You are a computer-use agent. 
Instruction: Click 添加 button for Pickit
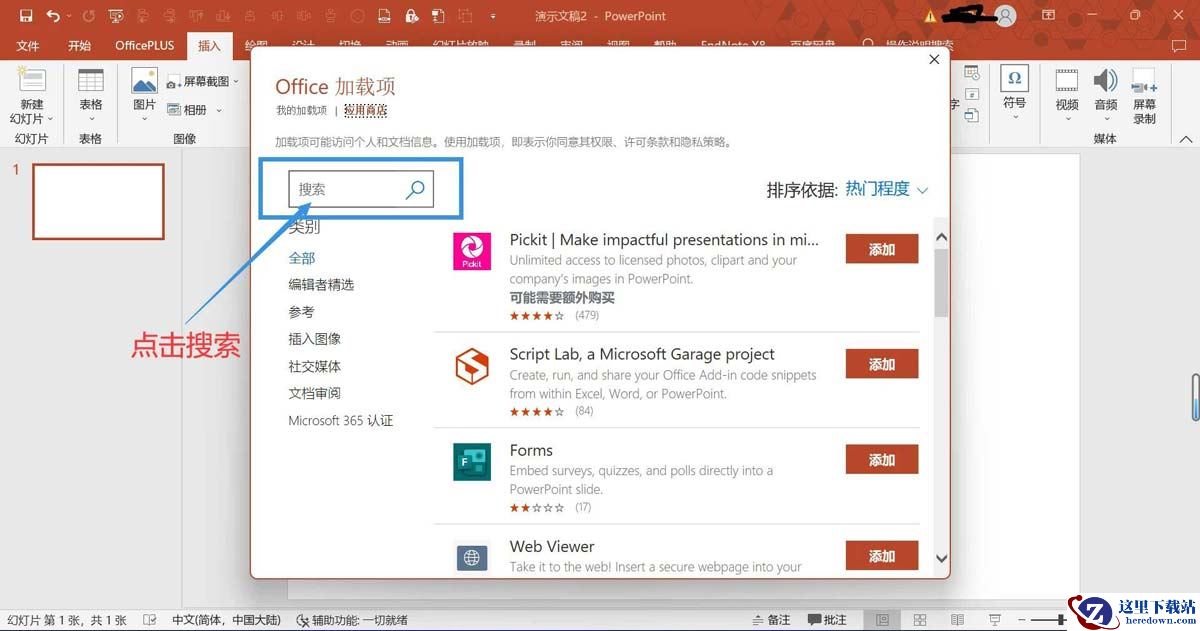[x=882, y=249]
